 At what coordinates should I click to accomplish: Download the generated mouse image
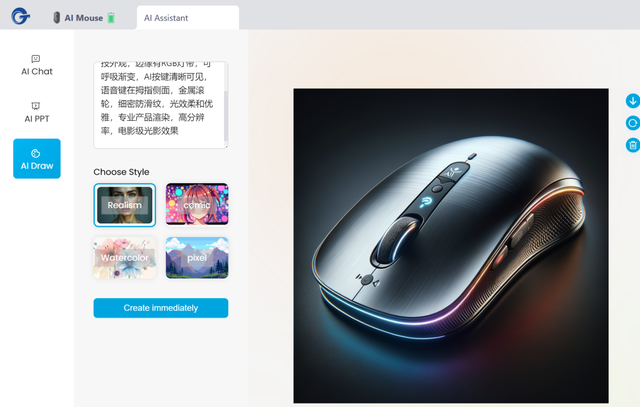tap(633, 101)
